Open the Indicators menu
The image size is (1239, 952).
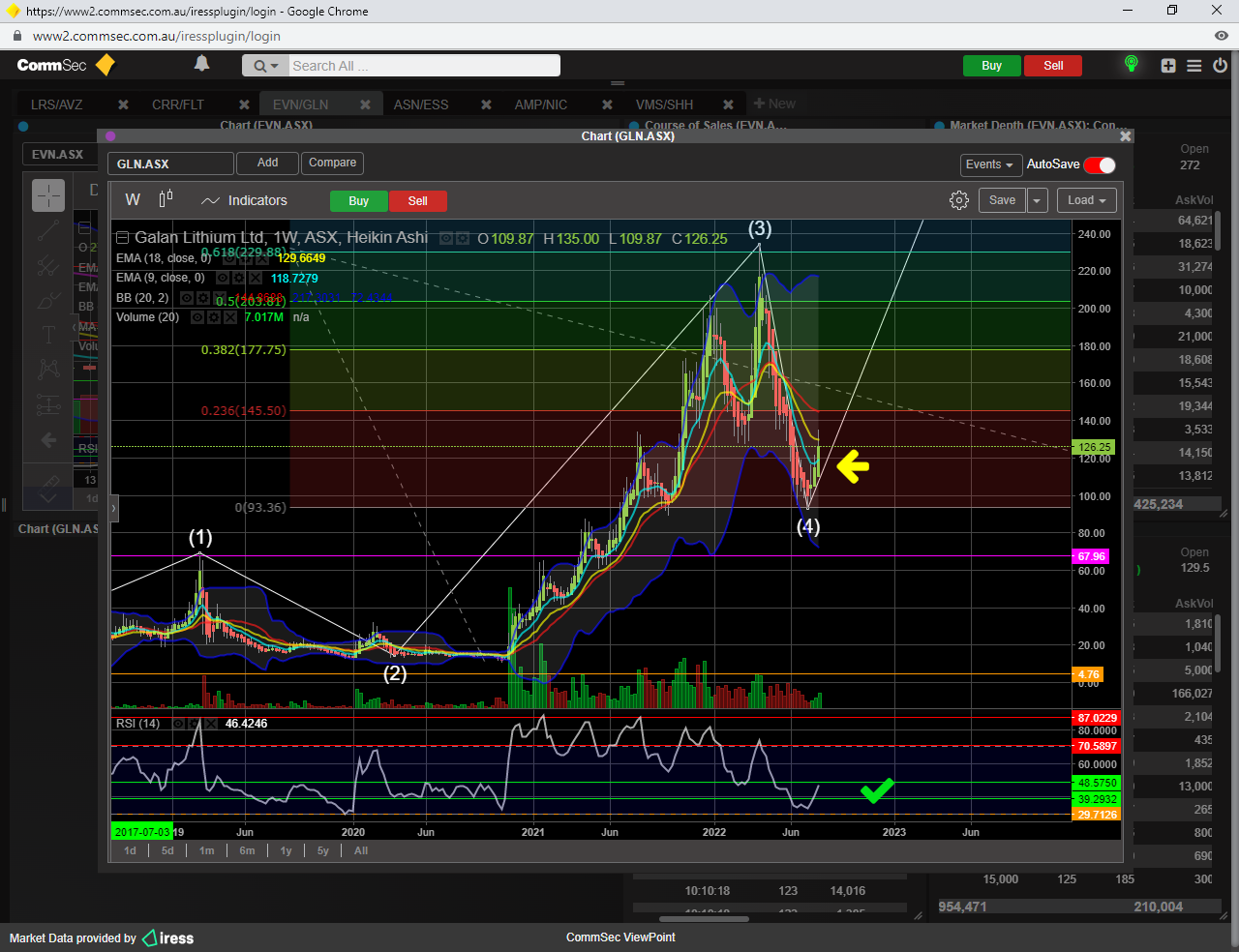[x=244, y=200]
